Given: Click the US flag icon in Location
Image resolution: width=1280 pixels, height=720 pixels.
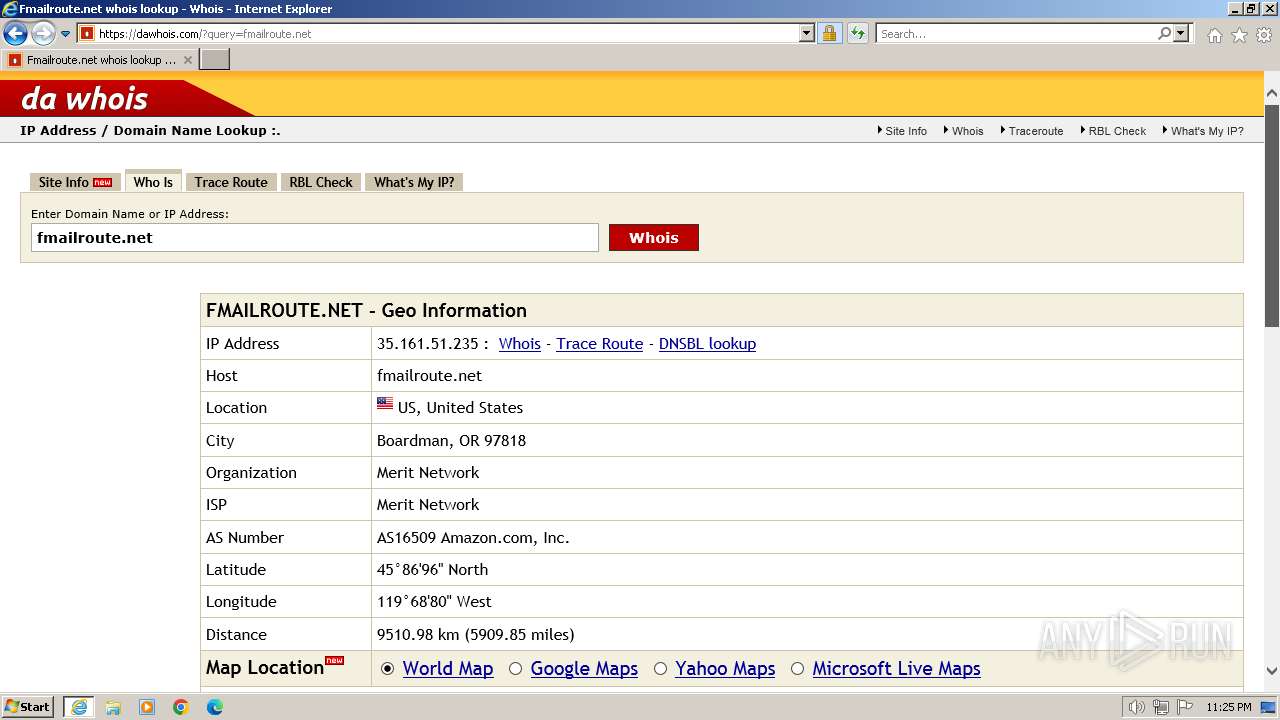Looking at the screenshot, I should click(385, 404).
